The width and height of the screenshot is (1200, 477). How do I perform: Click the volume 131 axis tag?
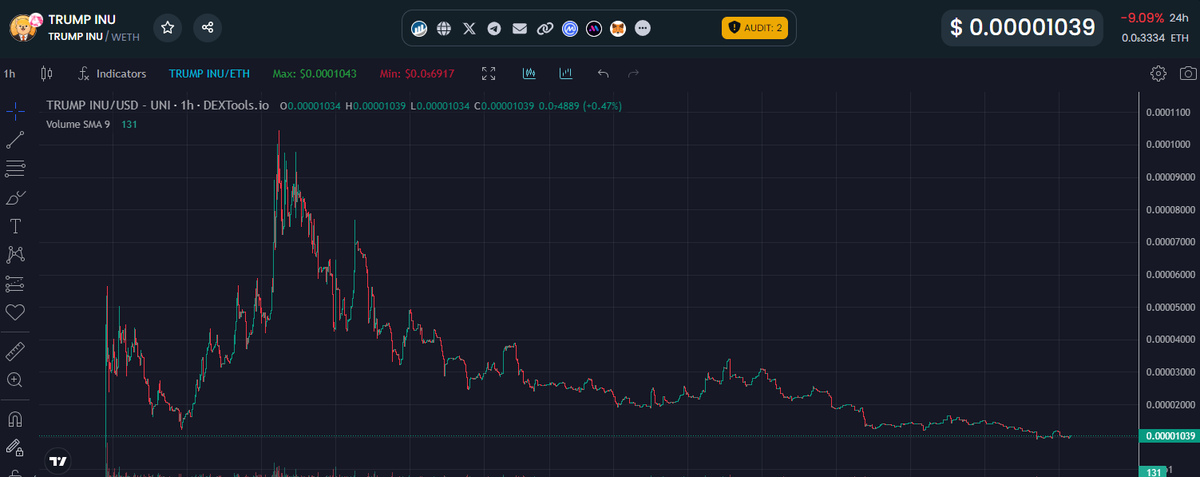[1153, 471]
